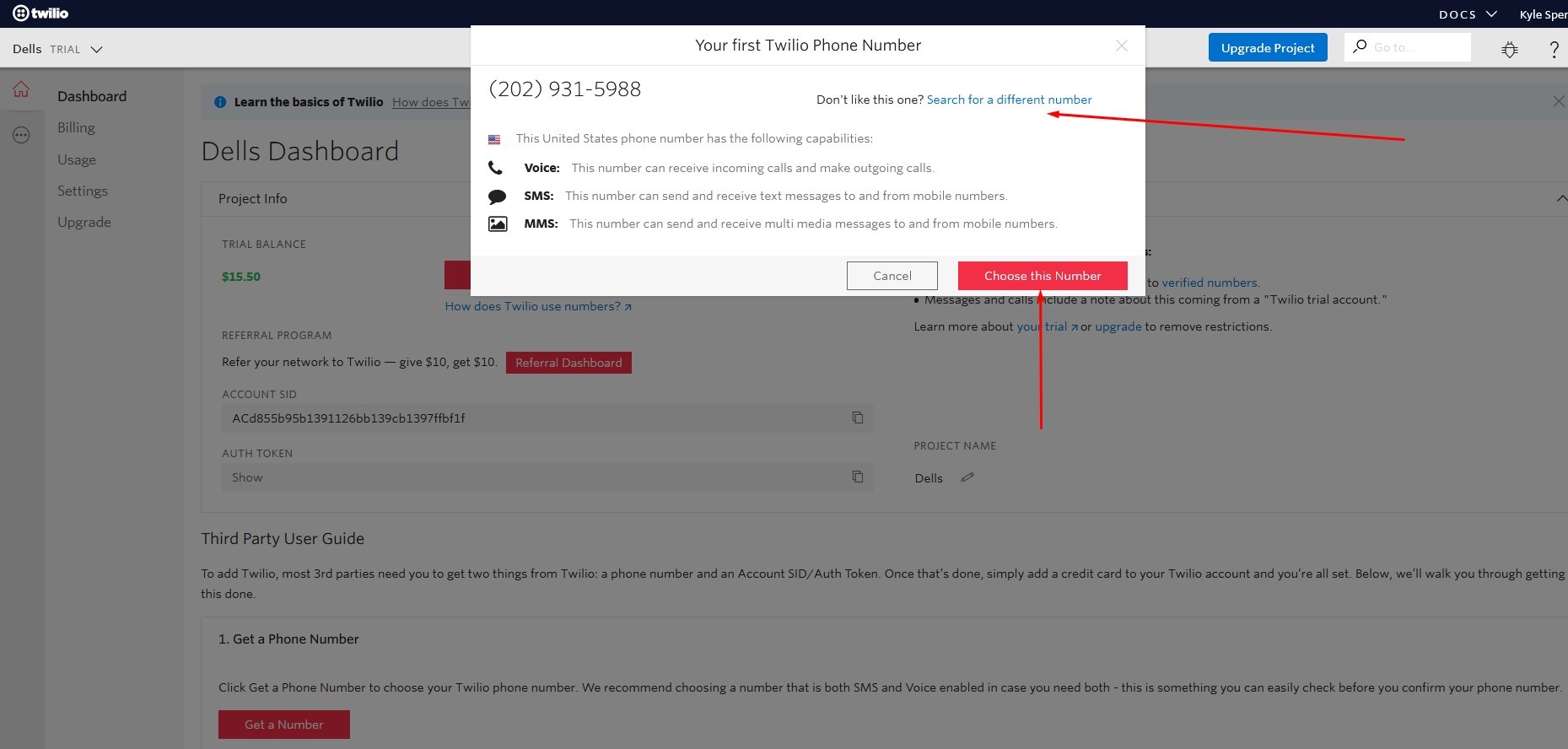Collapse the Project Info panel
Image resolution: width=1568 pixels, height=749 pixels.
1561,198
